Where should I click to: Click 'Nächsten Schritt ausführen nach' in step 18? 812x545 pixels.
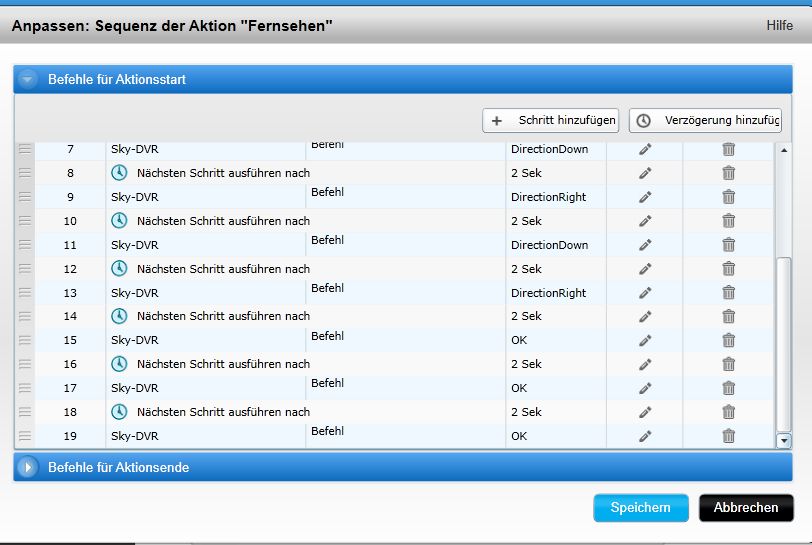tap(223, 412)
